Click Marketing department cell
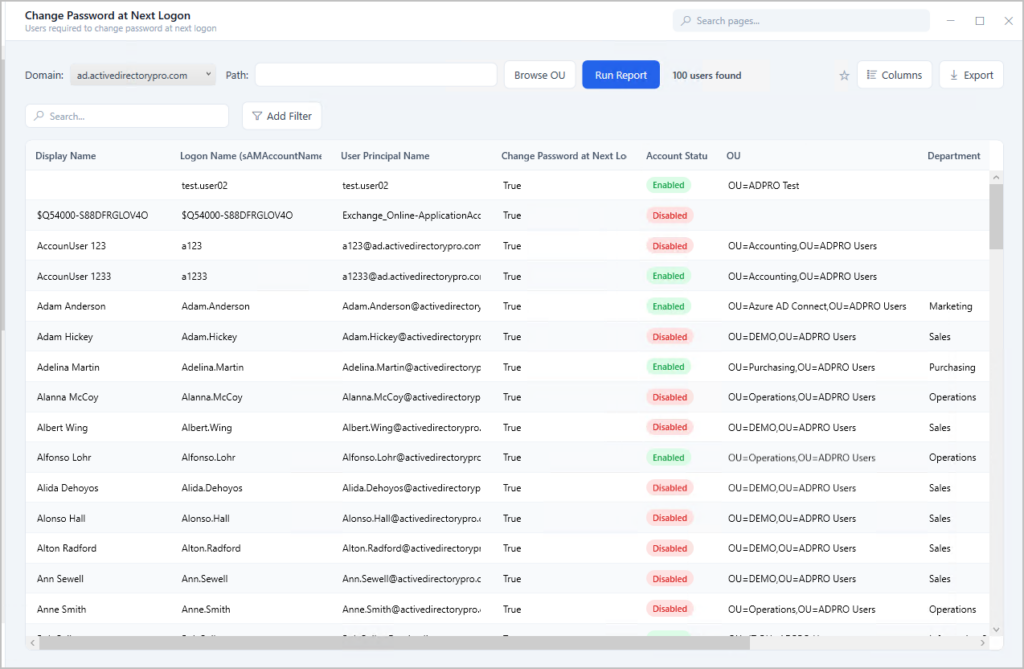The height and width of the screenshot is (669, 1024). click(x=950, y=306)
